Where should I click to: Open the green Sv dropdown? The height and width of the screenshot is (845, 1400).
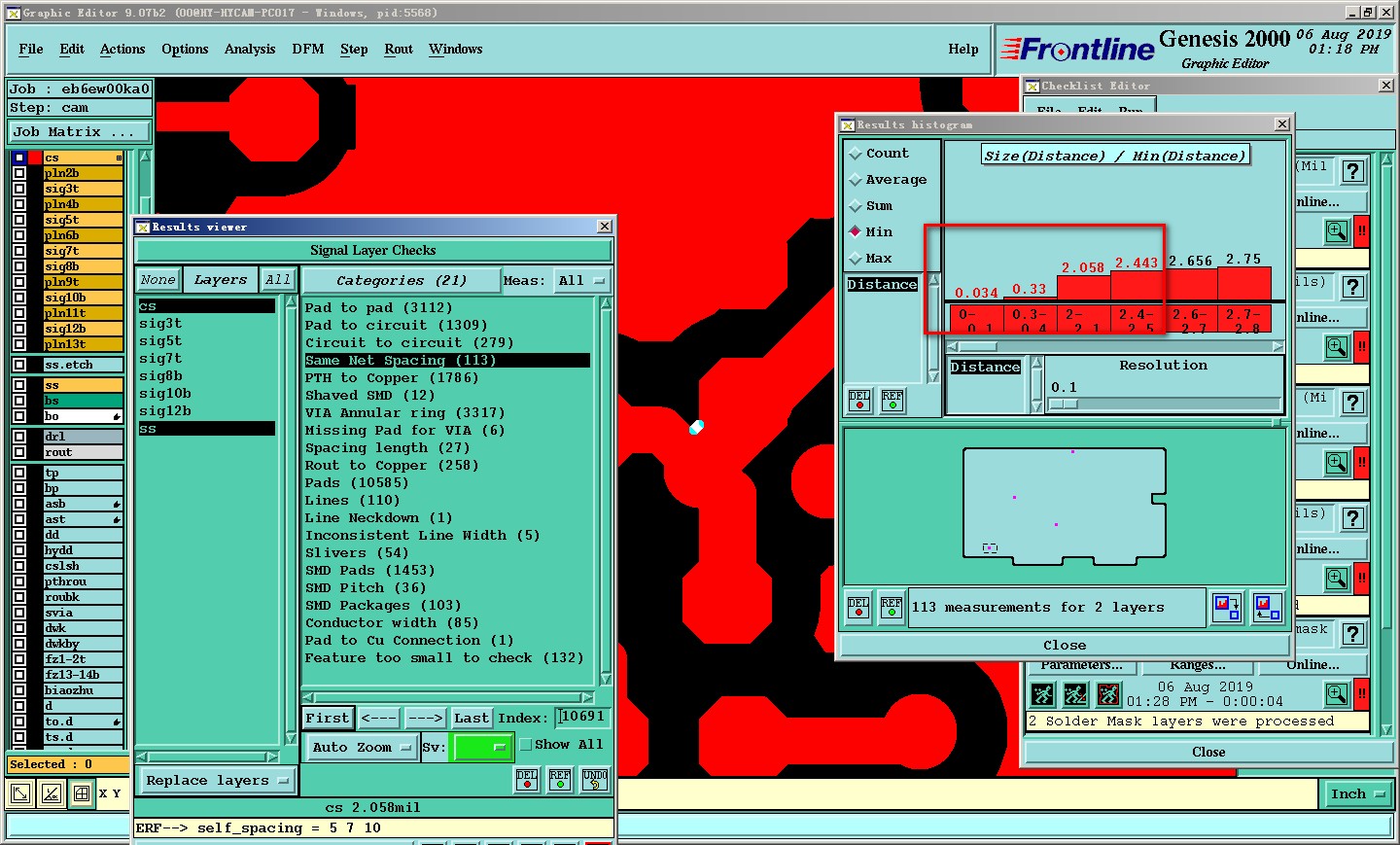point(483,748)
